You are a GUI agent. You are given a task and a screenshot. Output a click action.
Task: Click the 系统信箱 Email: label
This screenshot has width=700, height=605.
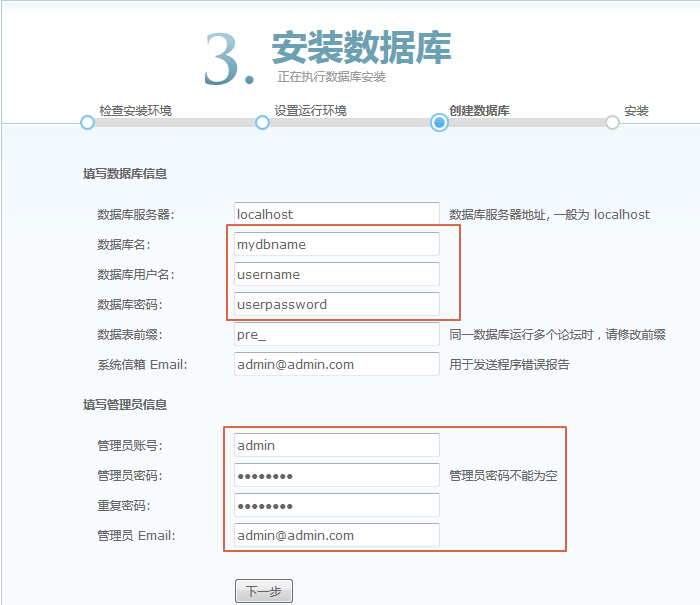tap(142, 364)
